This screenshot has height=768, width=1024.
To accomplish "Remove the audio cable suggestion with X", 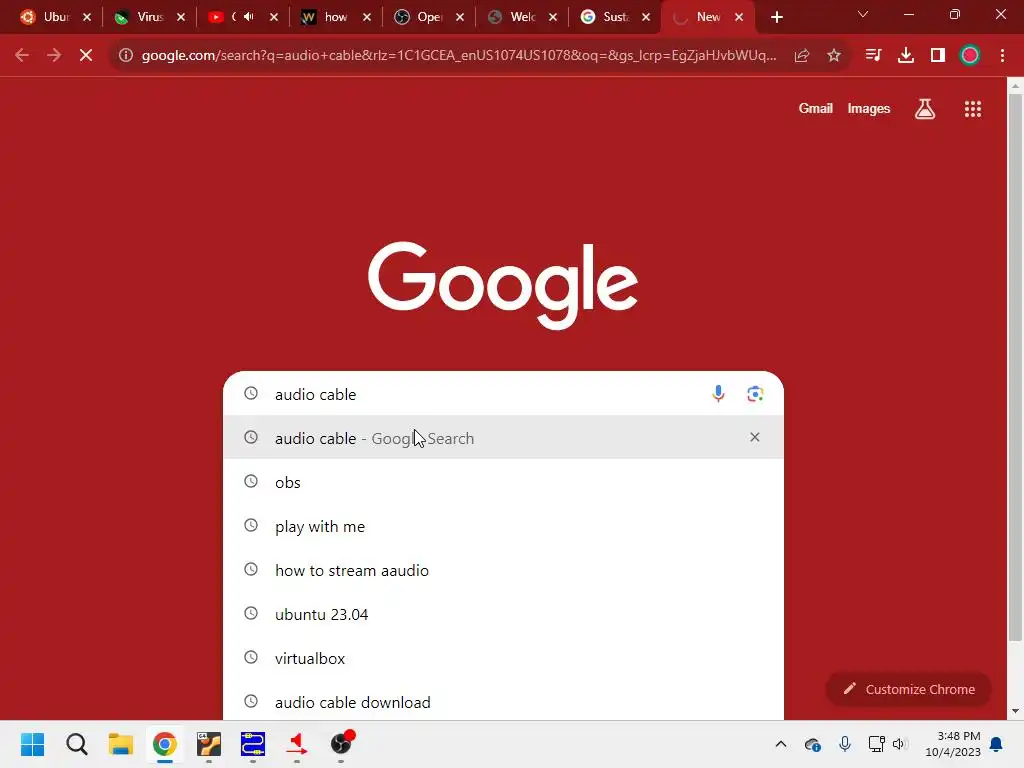I will coord(754,437).
